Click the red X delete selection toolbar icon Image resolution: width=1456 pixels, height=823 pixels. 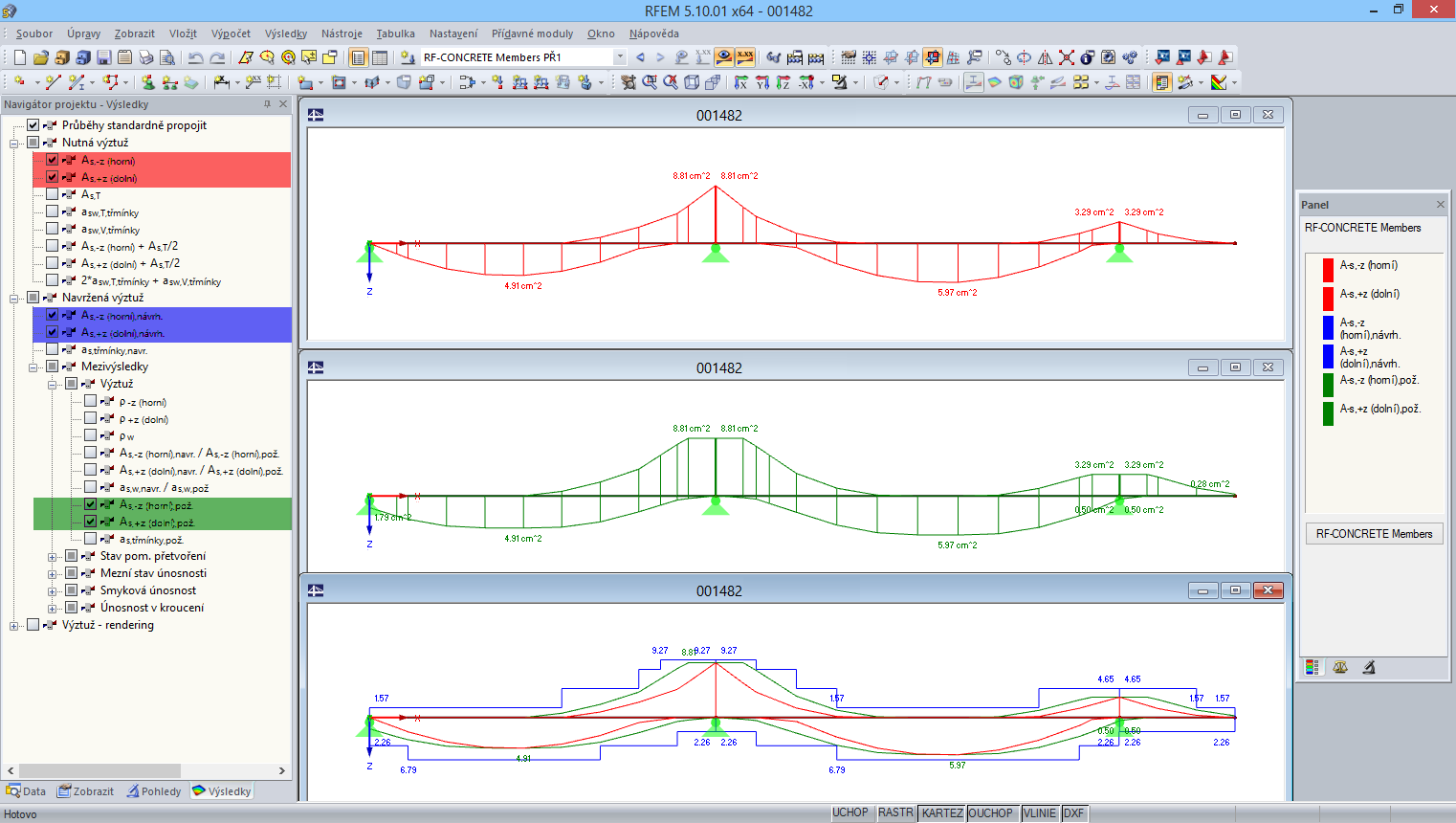pyautogui.click(x=1067, y=57)
